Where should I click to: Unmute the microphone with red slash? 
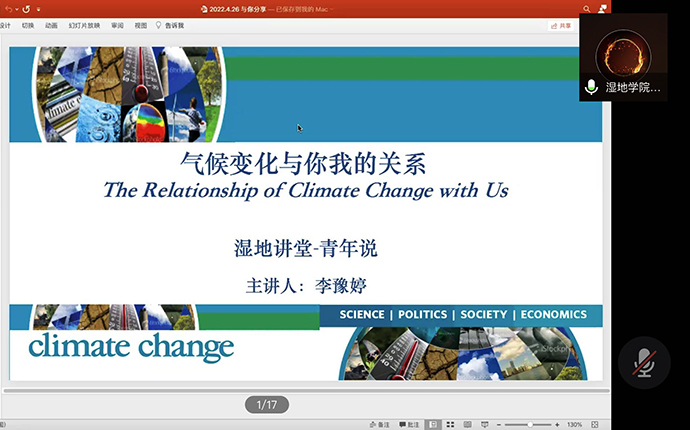[x=643, y=363]
